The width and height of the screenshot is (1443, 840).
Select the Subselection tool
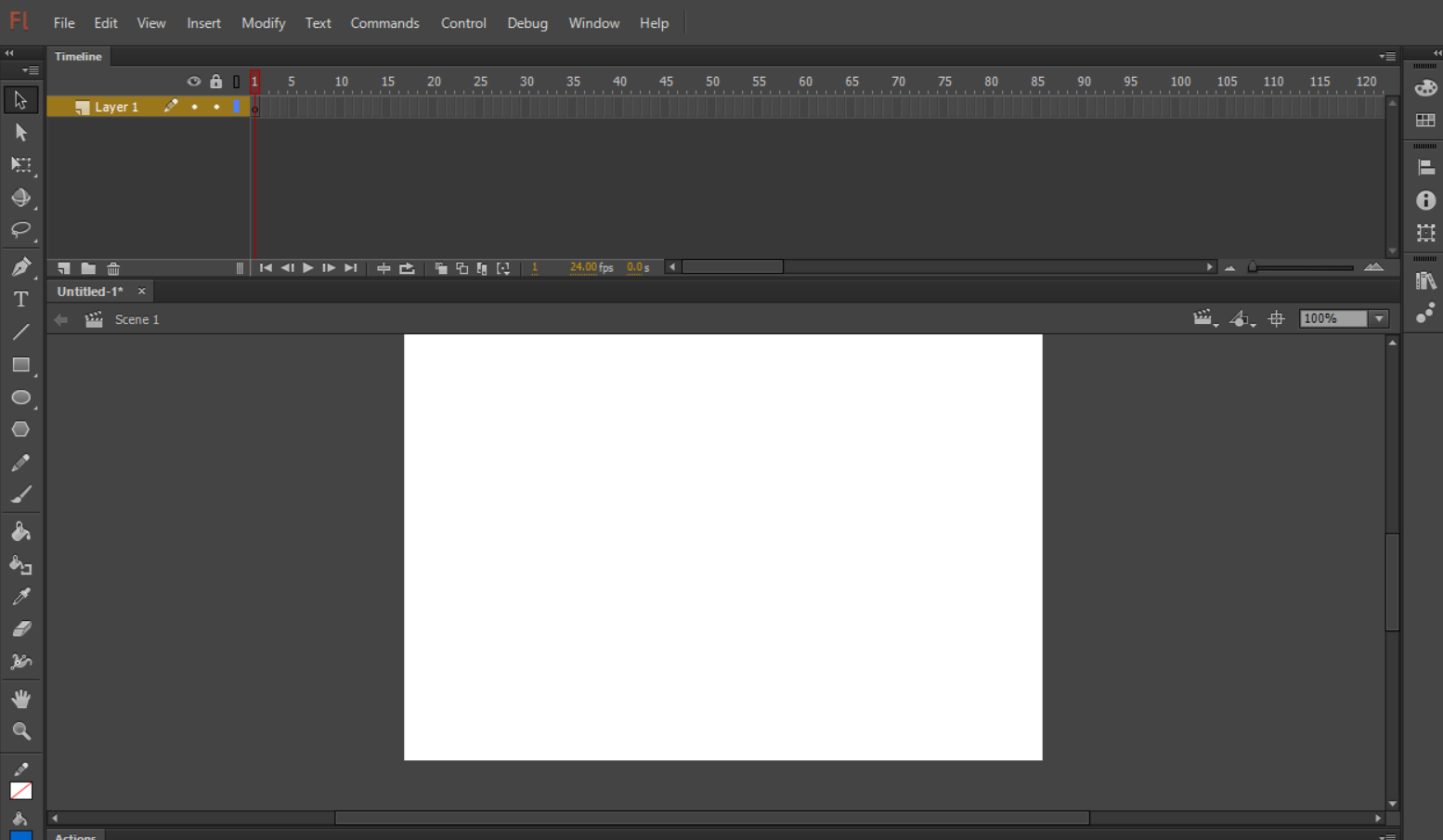20,133
